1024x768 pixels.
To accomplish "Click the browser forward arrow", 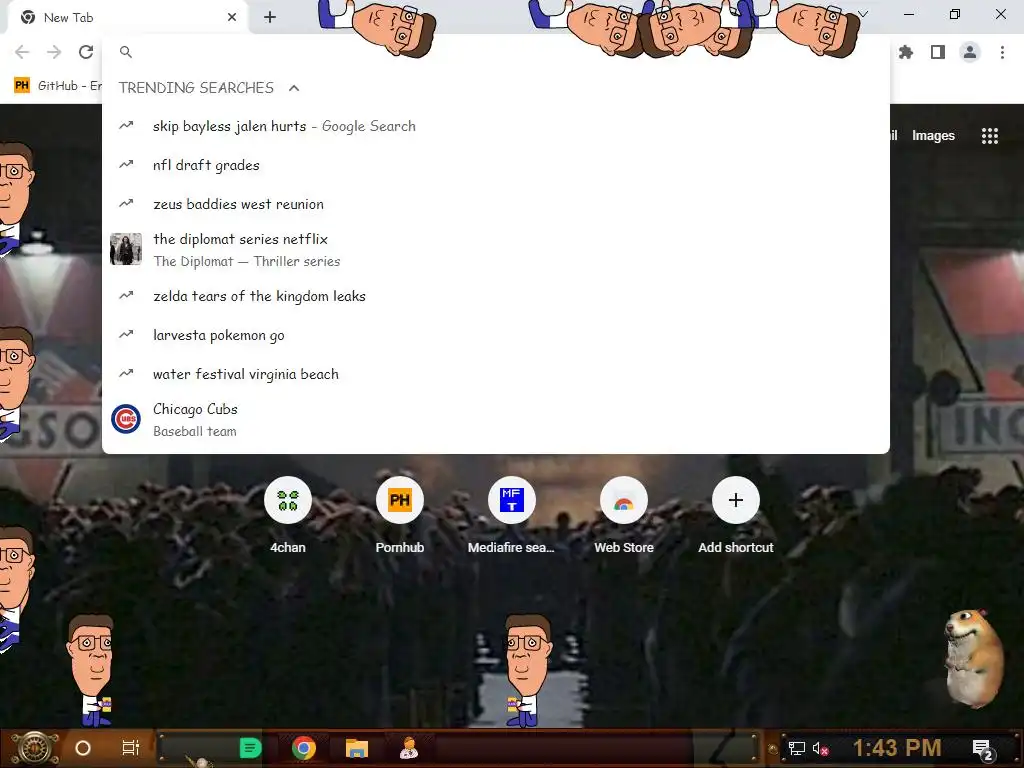I will pyautogui.click(x=54, y=52).
